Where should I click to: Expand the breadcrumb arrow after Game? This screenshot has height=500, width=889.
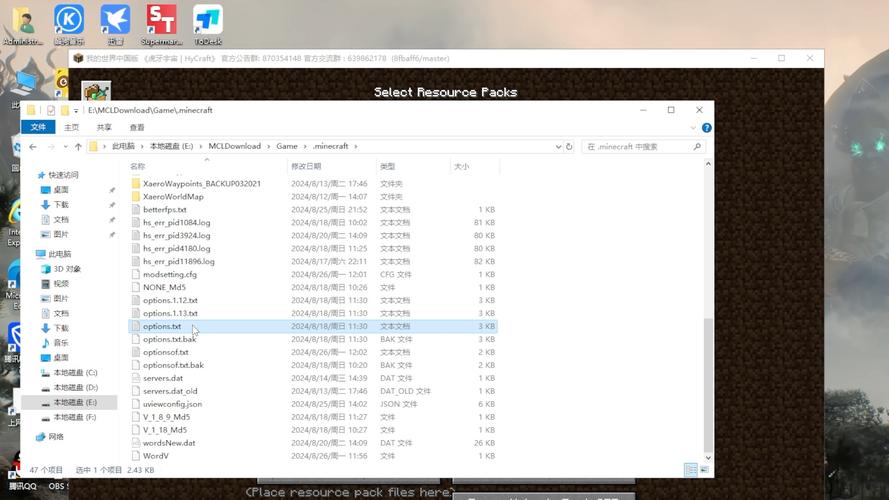point(305,146)
